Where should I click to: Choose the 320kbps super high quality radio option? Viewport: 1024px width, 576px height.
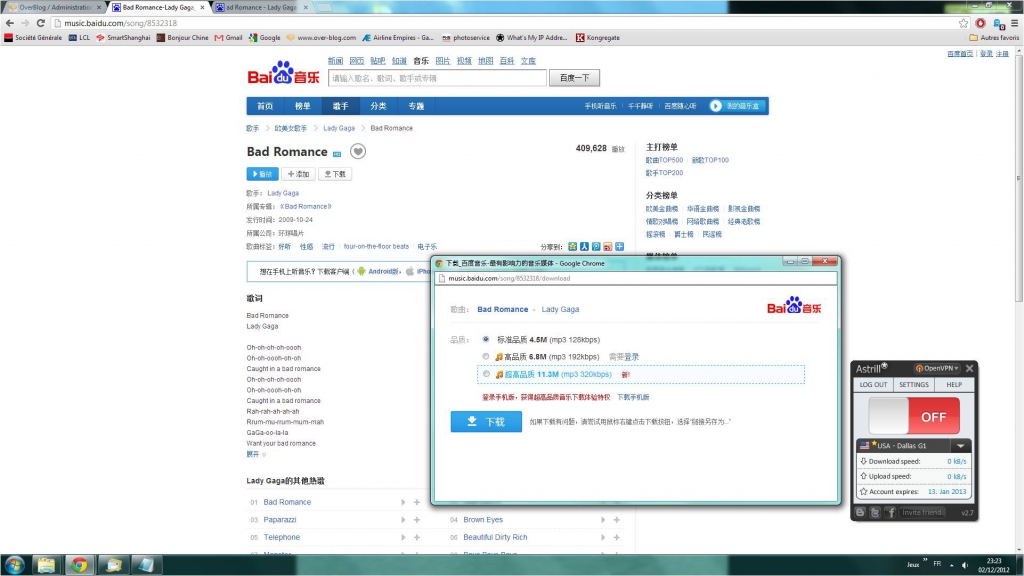point(486,374)
